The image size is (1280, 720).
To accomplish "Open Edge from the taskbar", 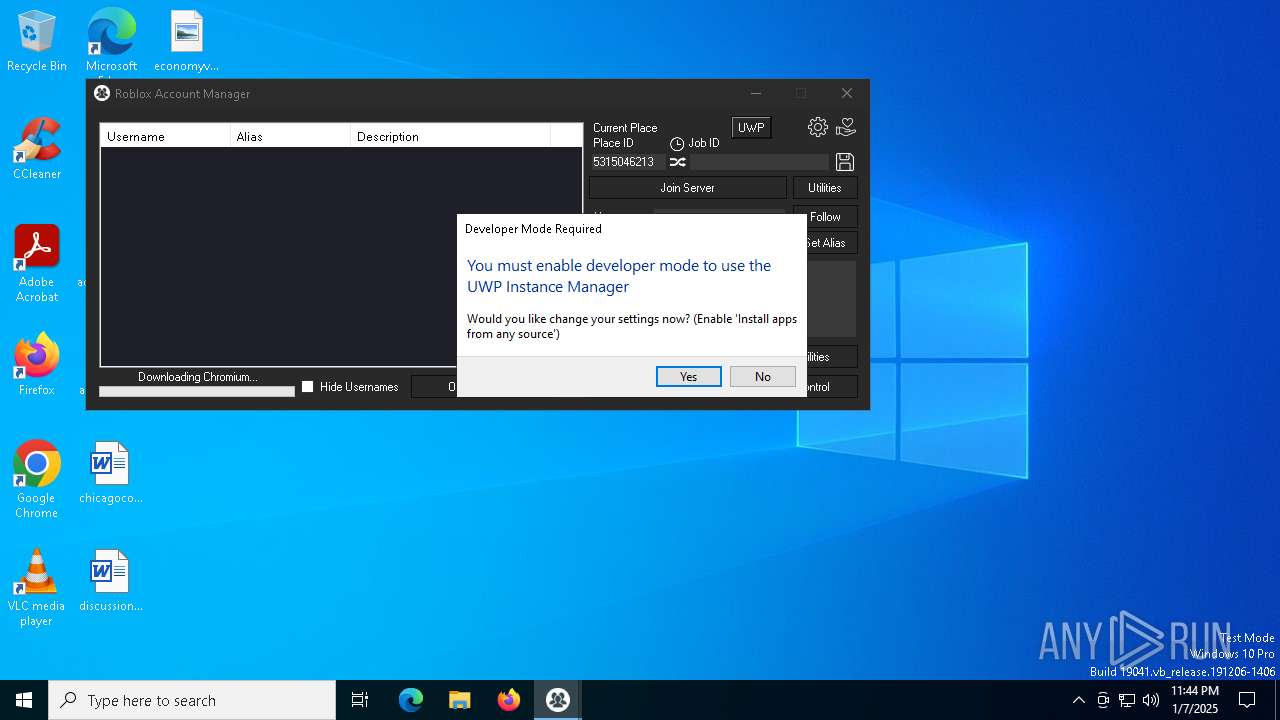I will [x=411, y=700].
